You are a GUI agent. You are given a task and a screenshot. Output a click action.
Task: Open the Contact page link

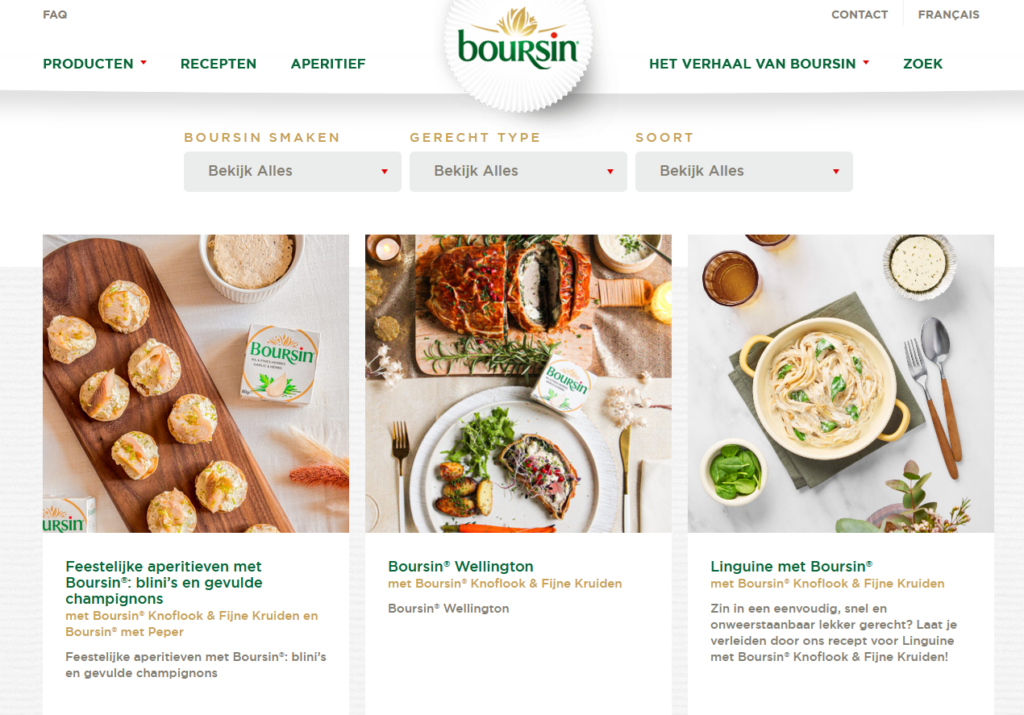click(x=859, y=14)
